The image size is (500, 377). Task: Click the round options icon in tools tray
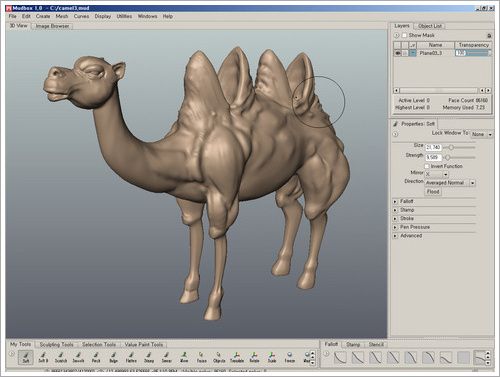click(x=12, y=354)
